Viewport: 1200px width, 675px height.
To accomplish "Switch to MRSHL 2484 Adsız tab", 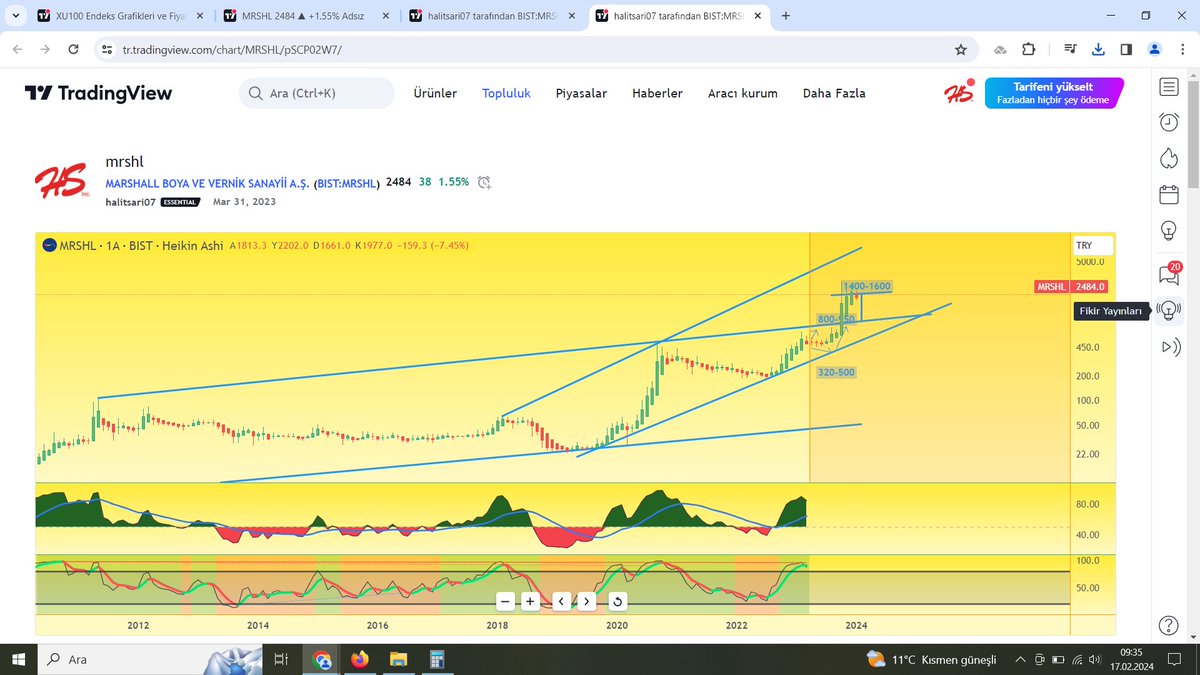I will click(x=306, y=16).
